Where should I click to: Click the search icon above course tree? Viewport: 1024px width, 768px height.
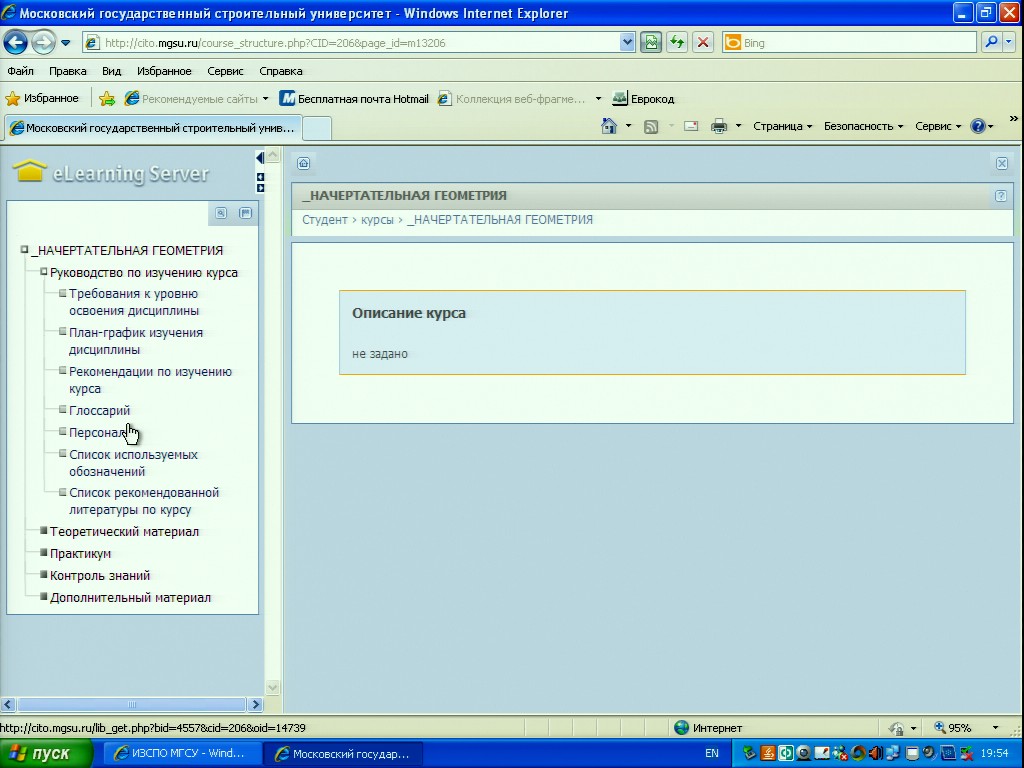click(221, 213)
